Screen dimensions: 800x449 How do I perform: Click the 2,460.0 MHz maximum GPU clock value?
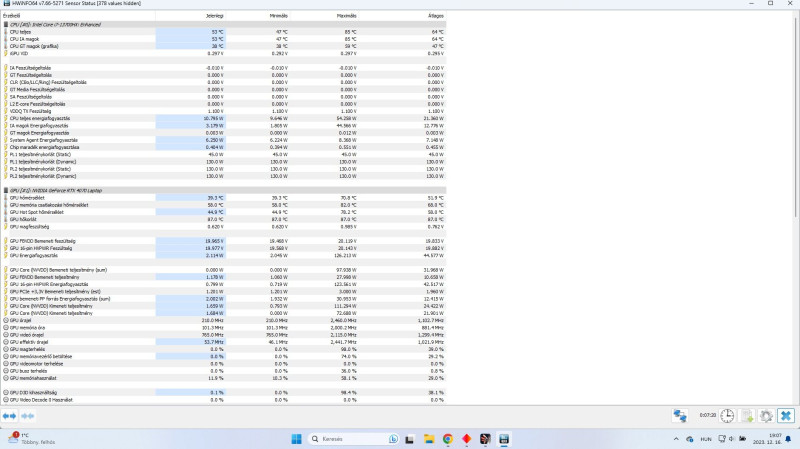(343, 320)
